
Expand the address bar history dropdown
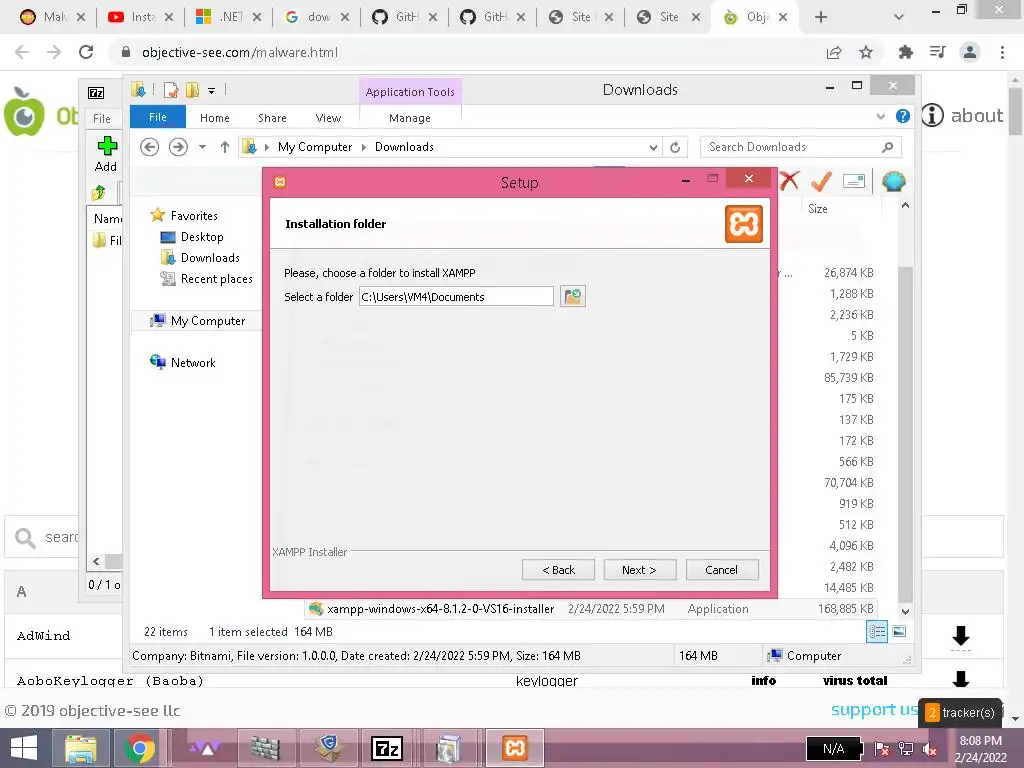pyautogui.click(x=653, y=148)
